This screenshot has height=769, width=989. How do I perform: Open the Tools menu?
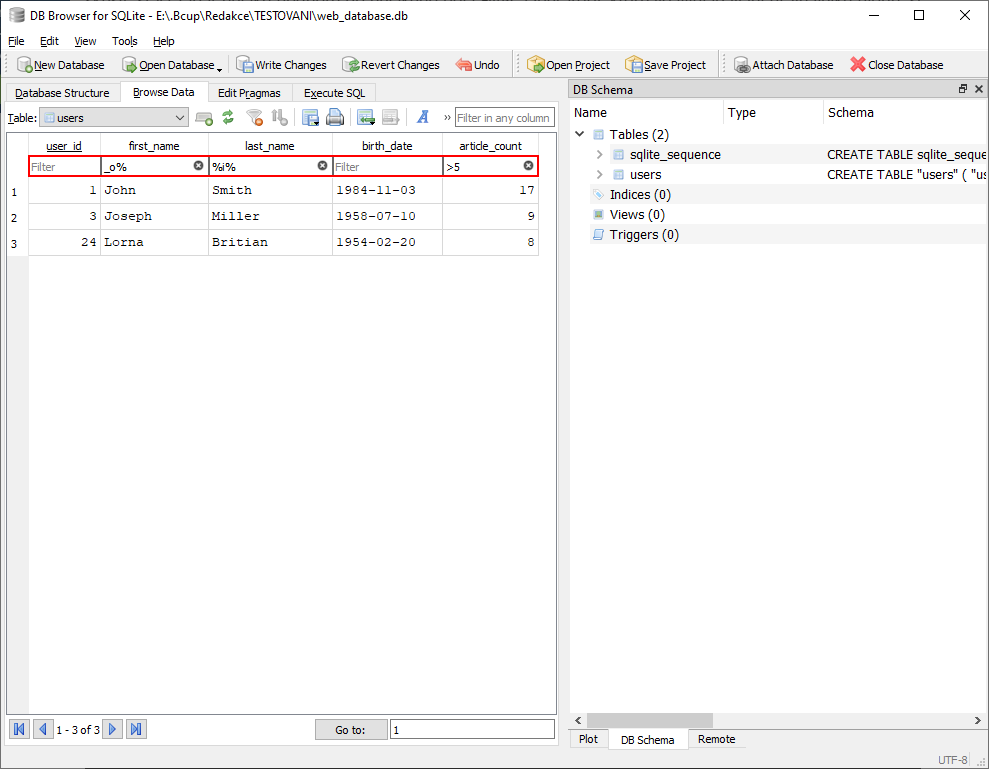pyautogui.click(x=124, y=41)
